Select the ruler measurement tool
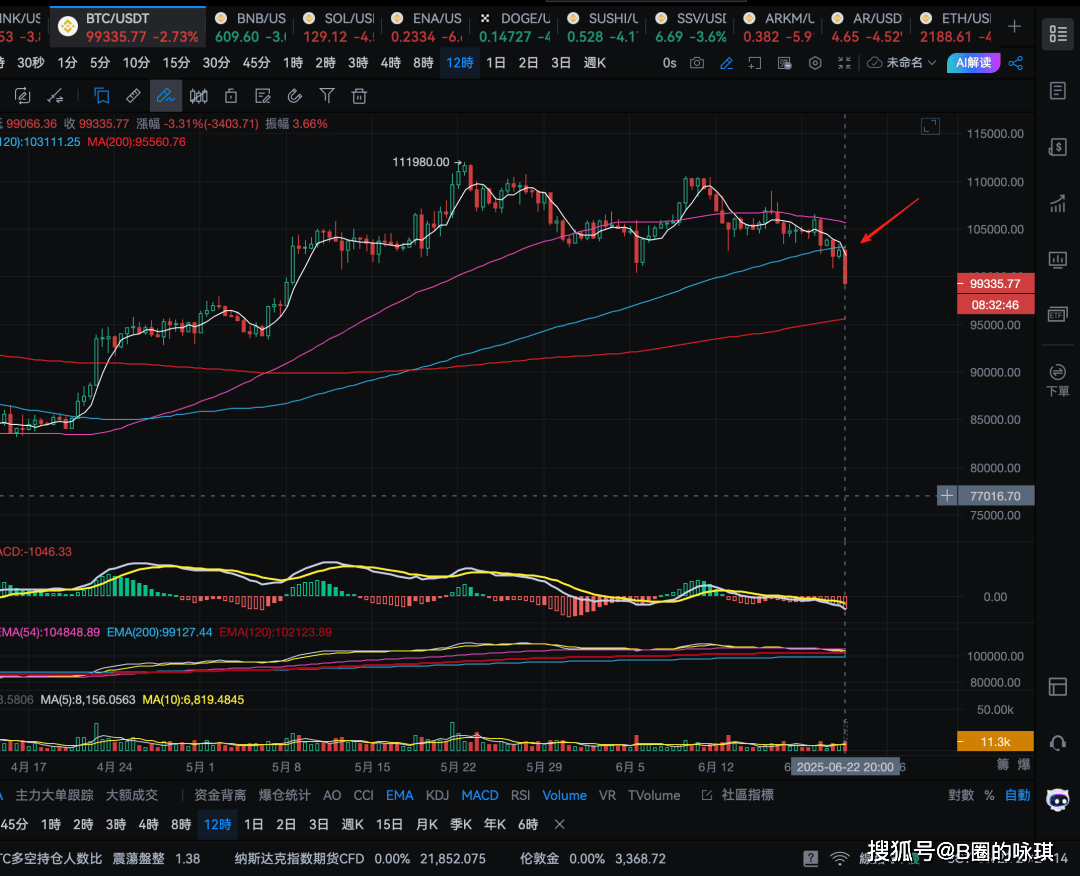Image resolution: width=1080 pixels, height=876 pixels. (x=133, y=96)
